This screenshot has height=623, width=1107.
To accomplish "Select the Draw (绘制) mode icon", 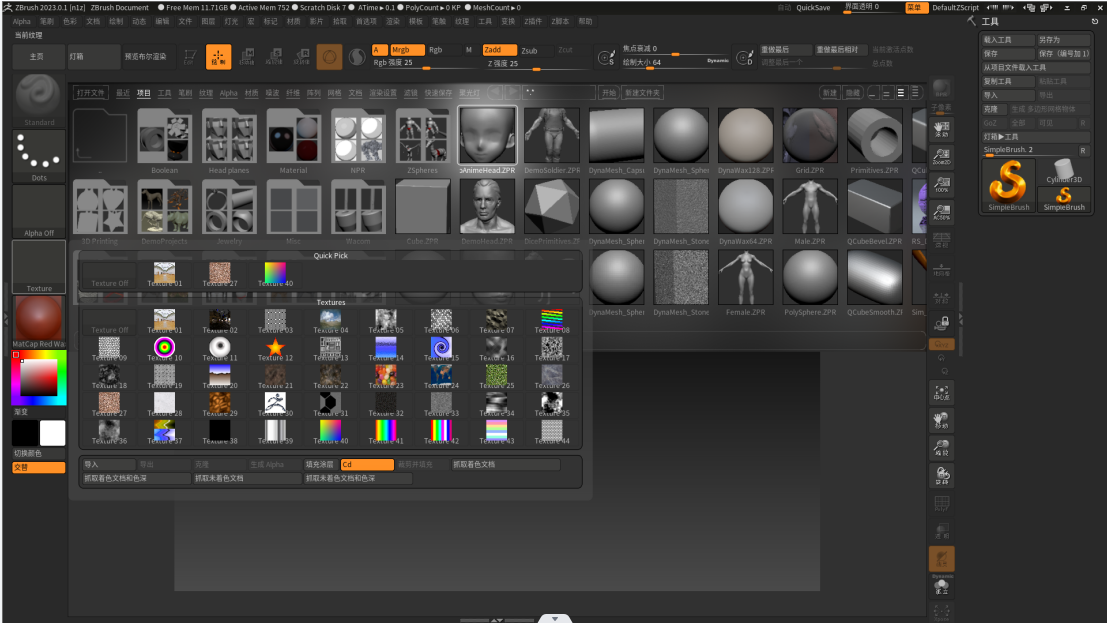I will click(x=218, y=57).
